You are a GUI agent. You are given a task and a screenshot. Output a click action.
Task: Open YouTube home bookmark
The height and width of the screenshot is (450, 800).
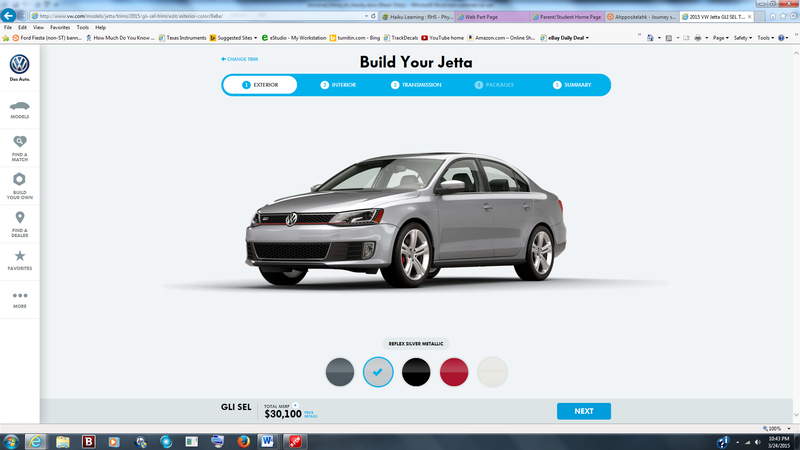442,38
